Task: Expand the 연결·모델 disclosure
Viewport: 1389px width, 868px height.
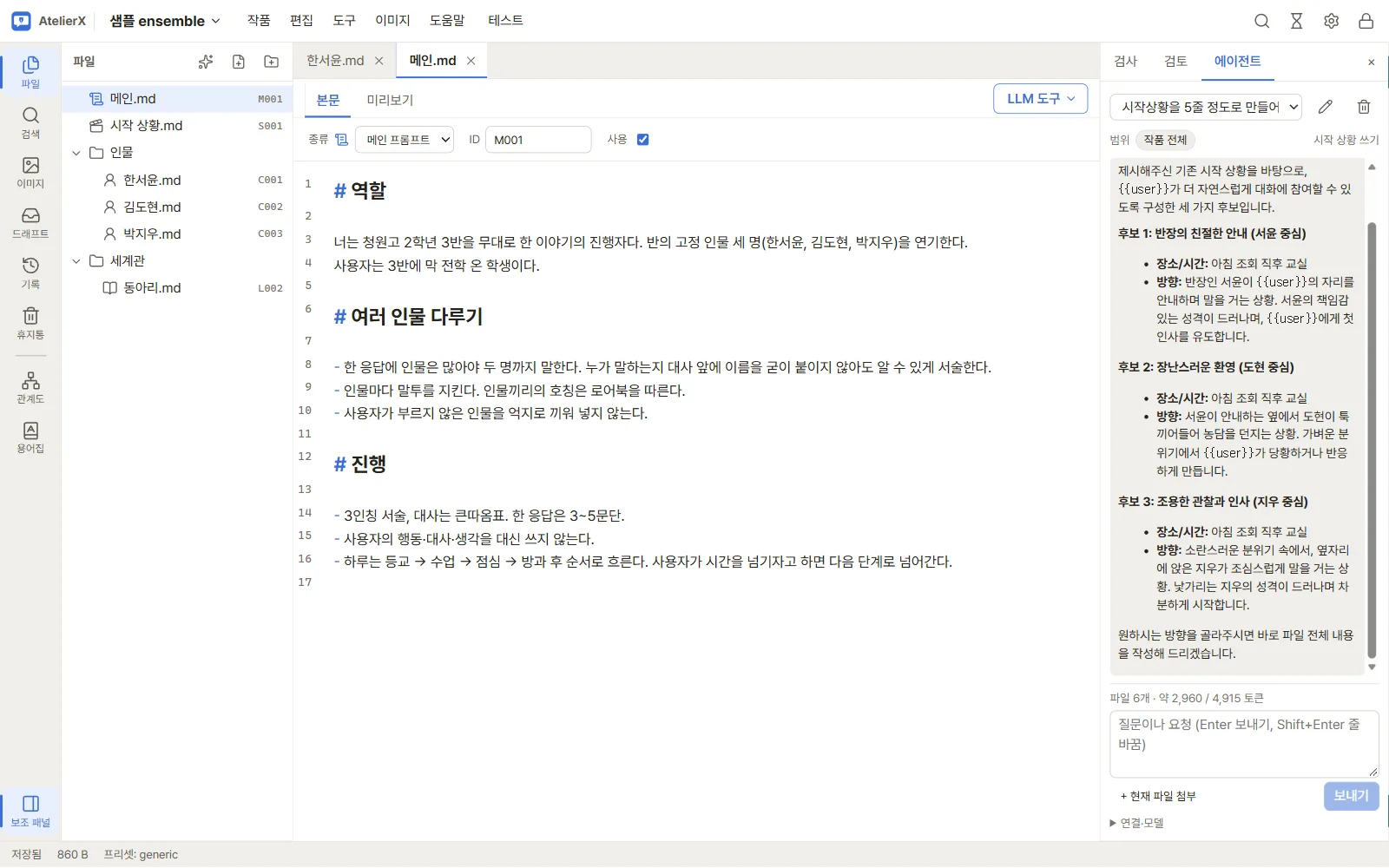Action: (1137, 823)
